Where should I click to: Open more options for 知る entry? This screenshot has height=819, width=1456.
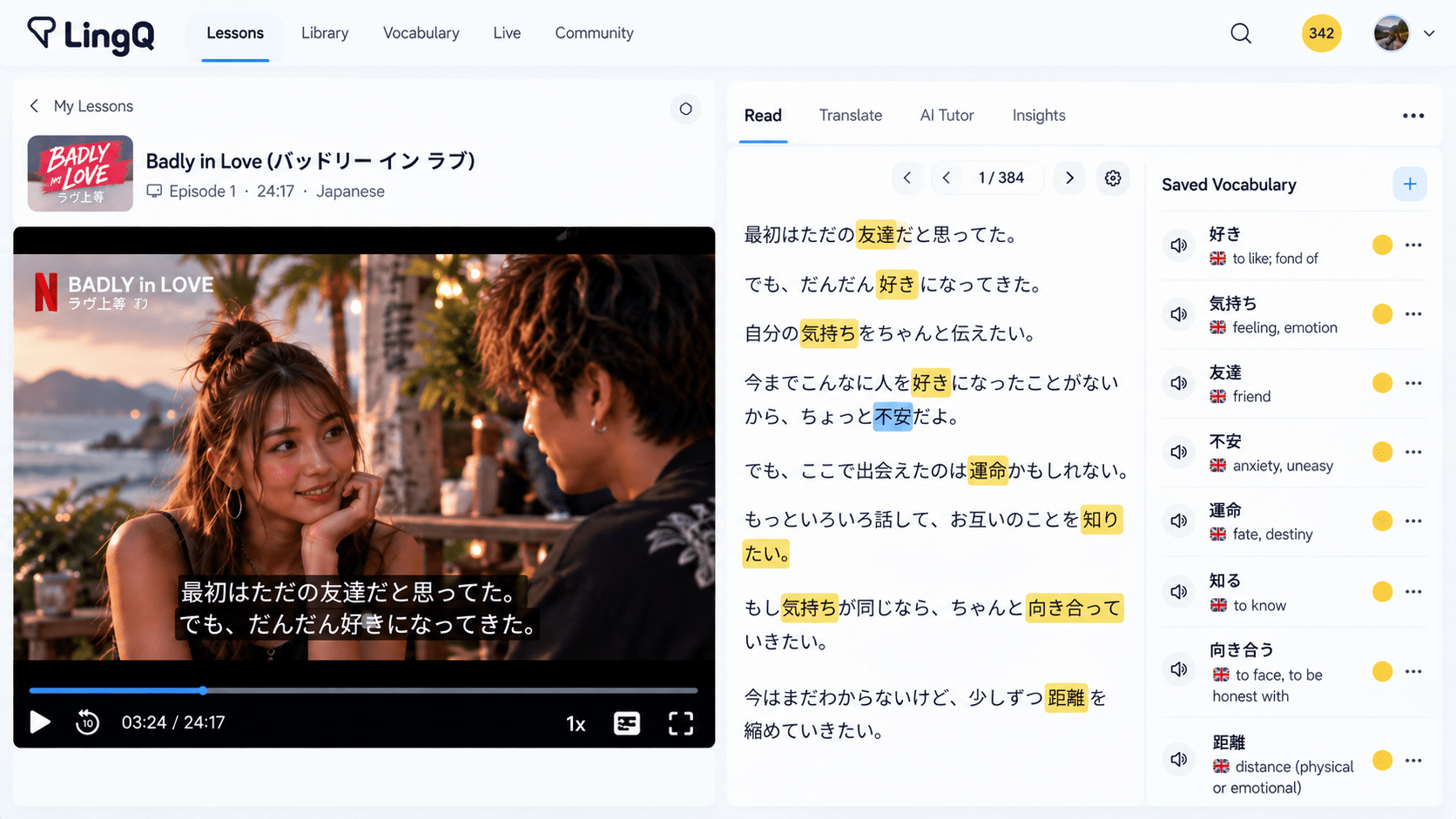pos(1413,592)
